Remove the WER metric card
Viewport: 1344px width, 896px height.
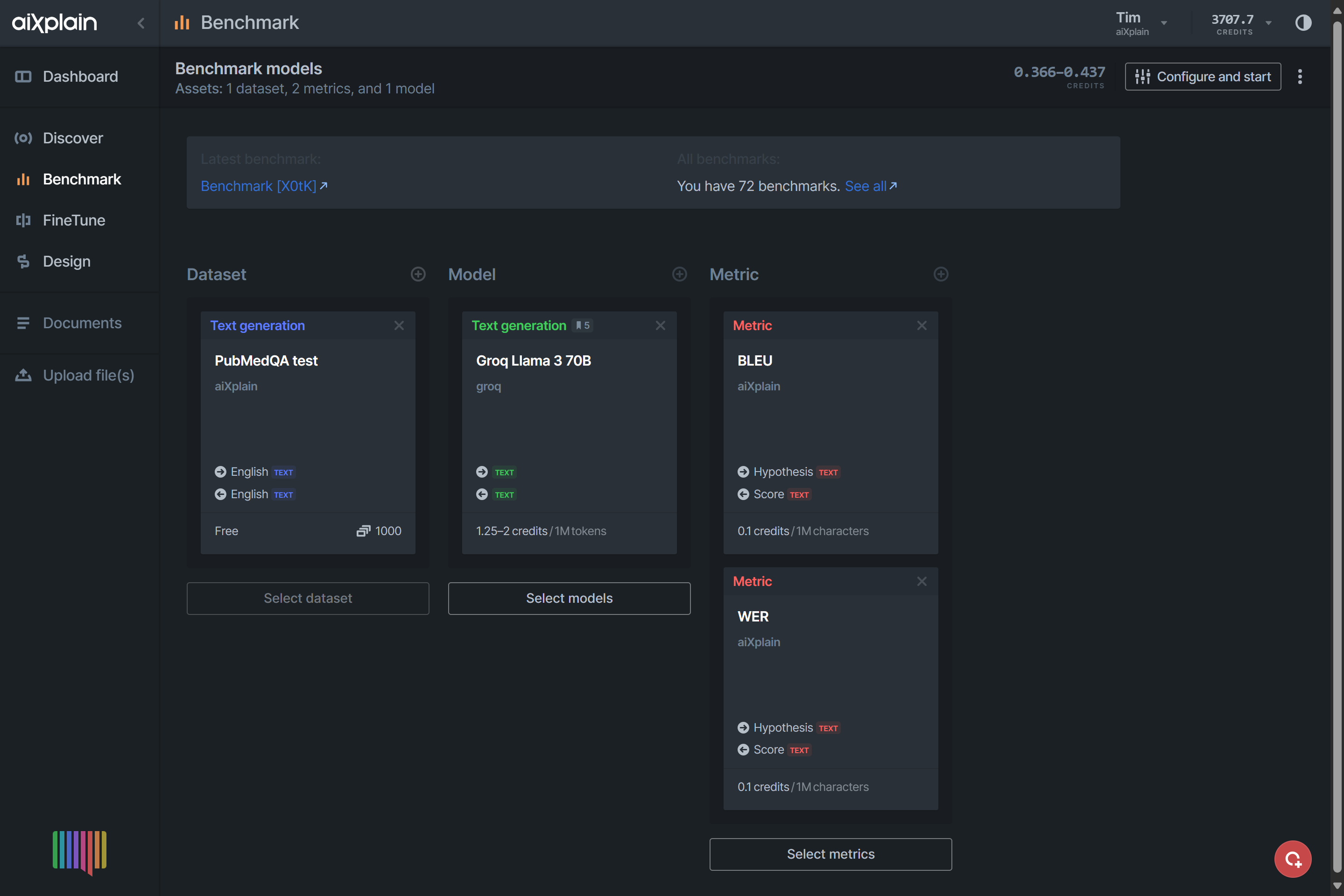point(922,581)
